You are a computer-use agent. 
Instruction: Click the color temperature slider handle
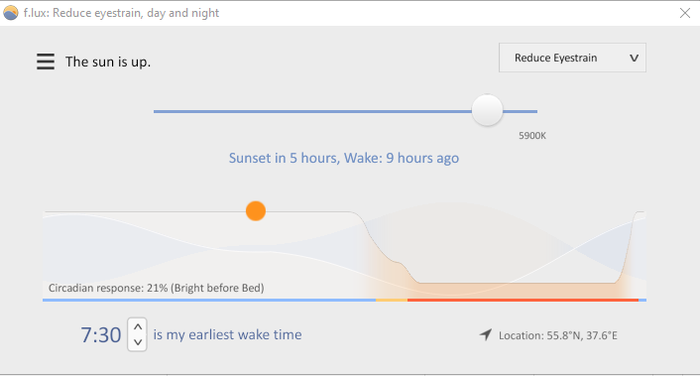[487, 110]
